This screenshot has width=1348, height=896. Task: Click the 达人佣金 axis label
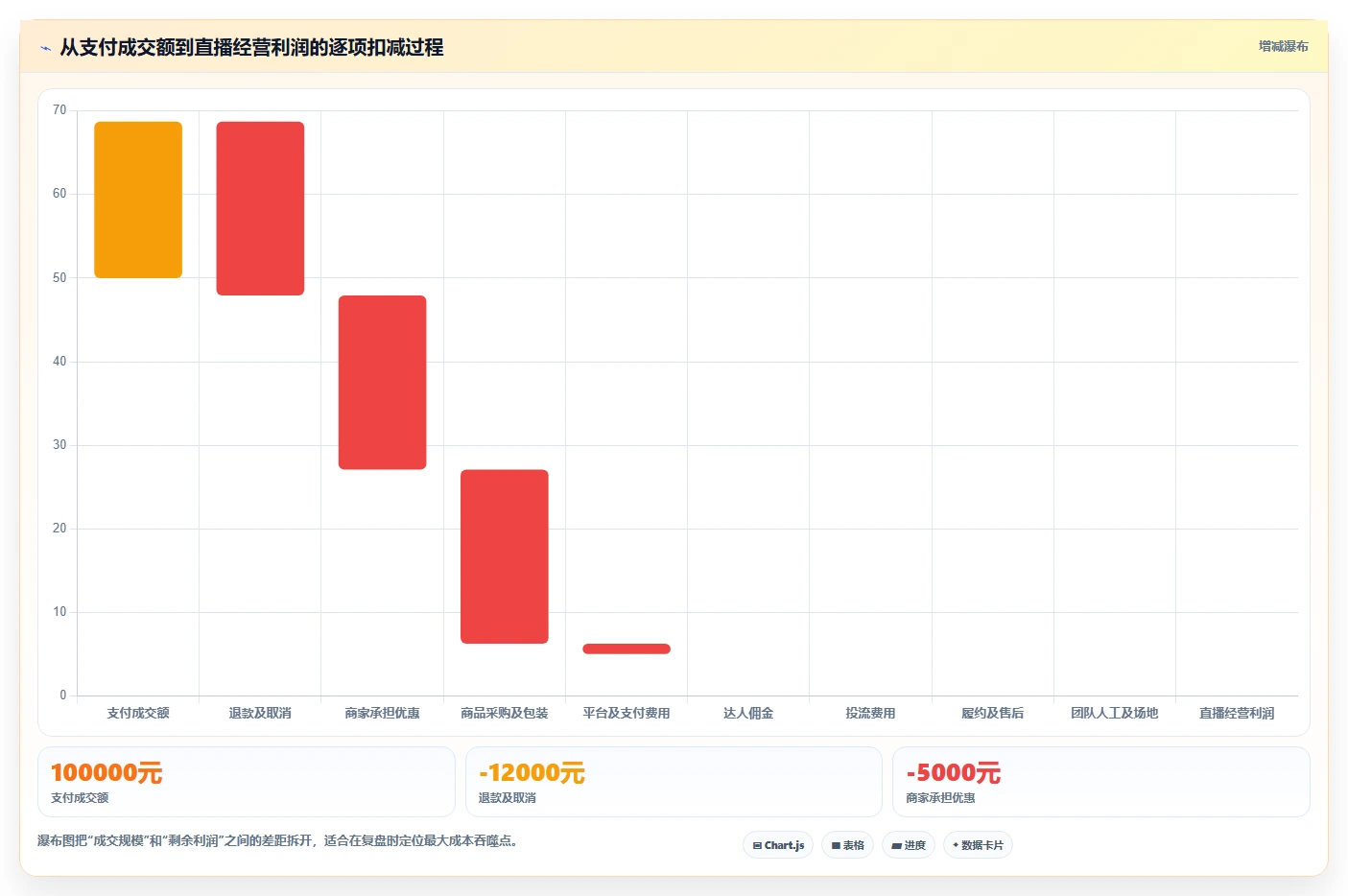point(748,713)
